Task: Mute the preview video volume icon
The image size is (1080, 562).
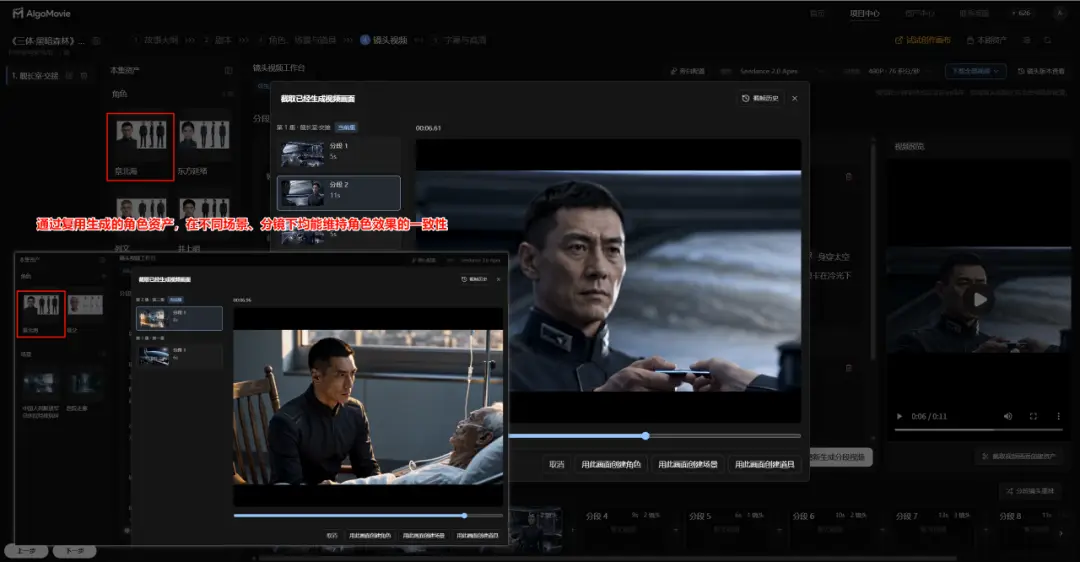Action: 1008,416
